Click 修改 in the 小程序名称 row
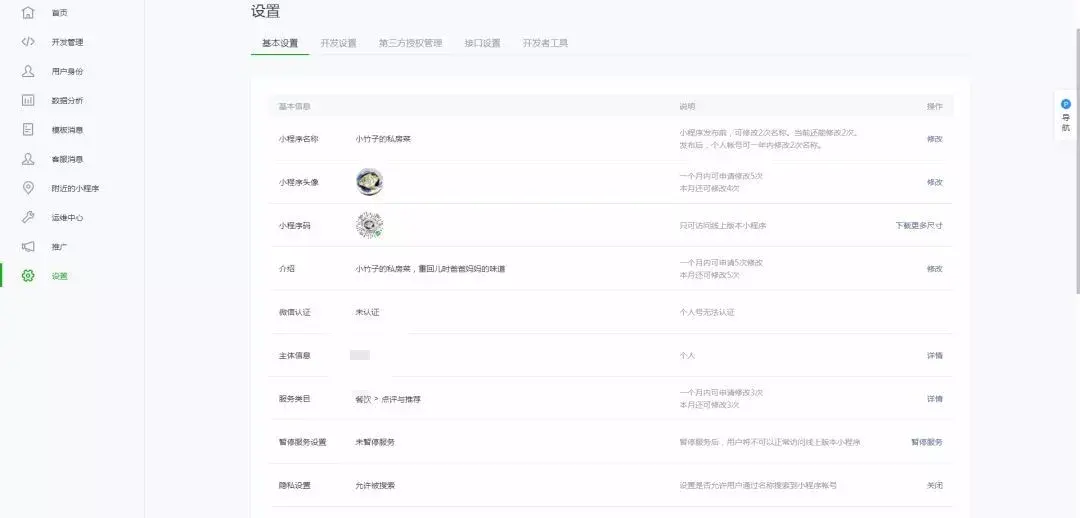 coord(935,138)
